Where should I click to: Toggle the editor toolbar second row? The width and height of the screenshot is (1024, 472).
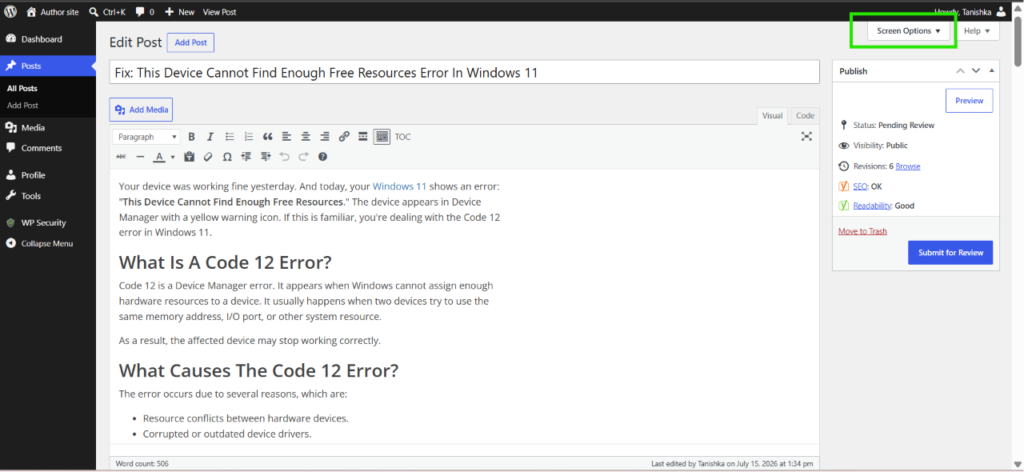pyautogui.click(x=382, y=136)
